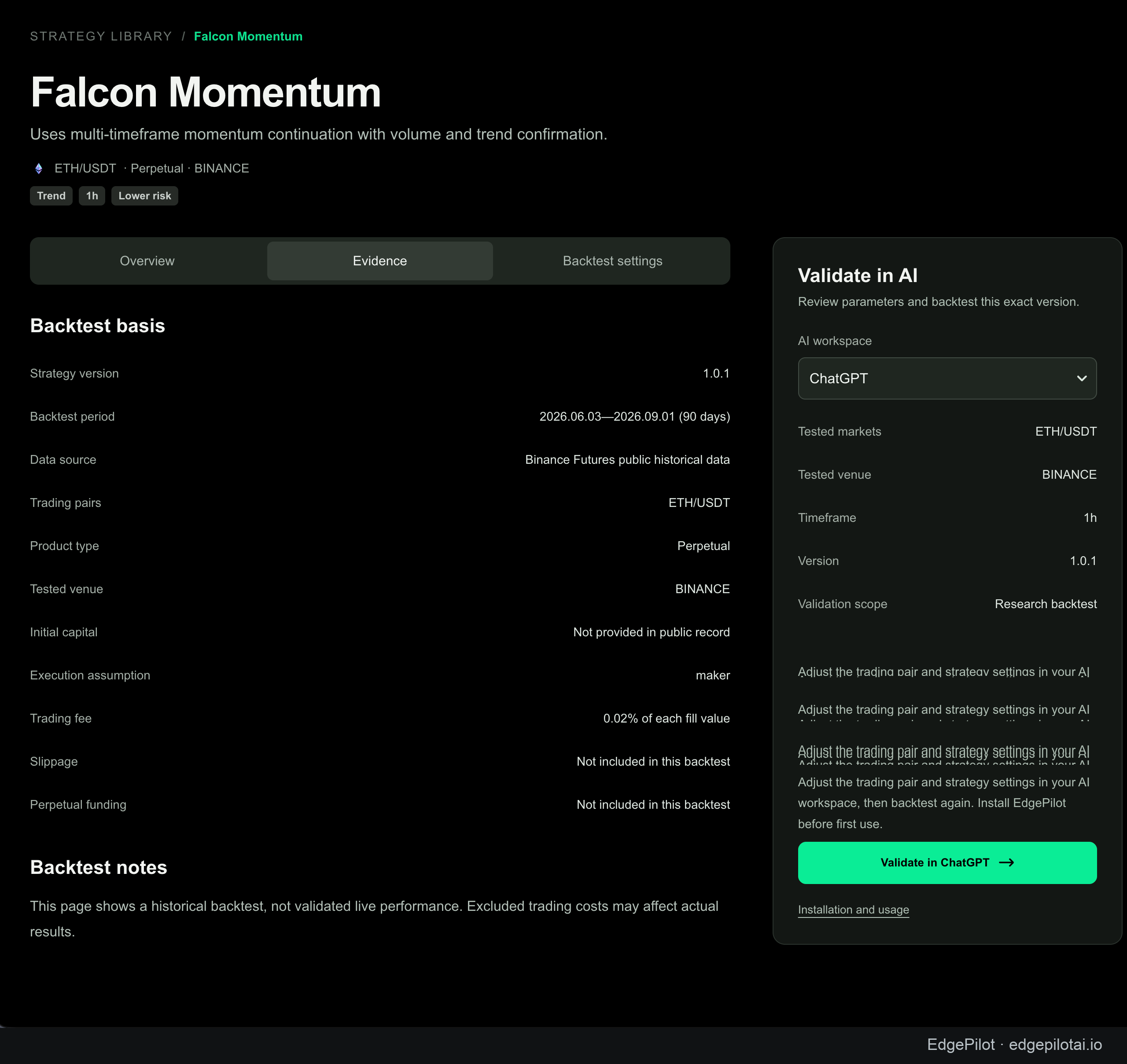Click the Falcon Momentum page title
The width and height of the screenshot is (1127, 1064).
(206, 92)
